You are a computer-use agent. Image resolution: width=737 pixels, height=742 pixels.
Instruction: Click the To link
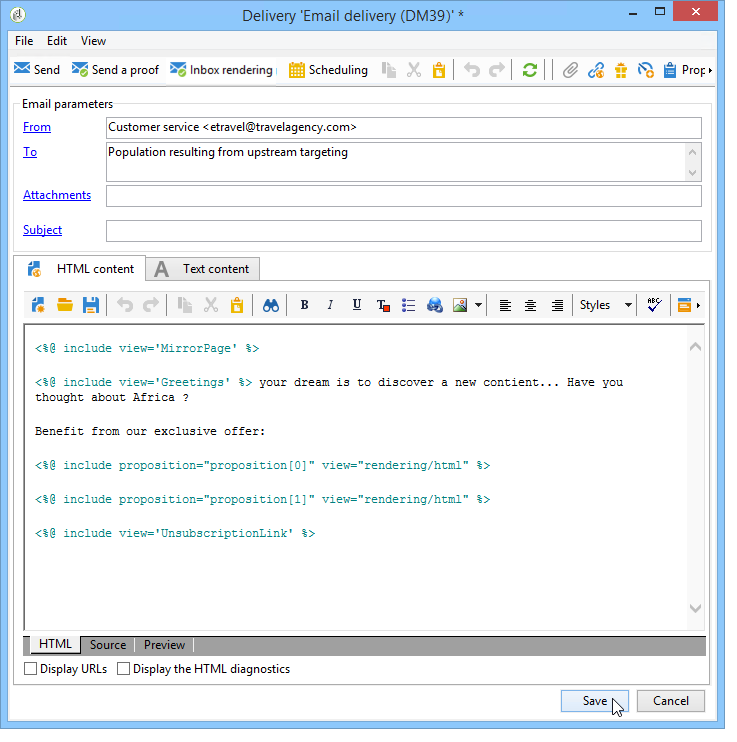coord(30,152)
